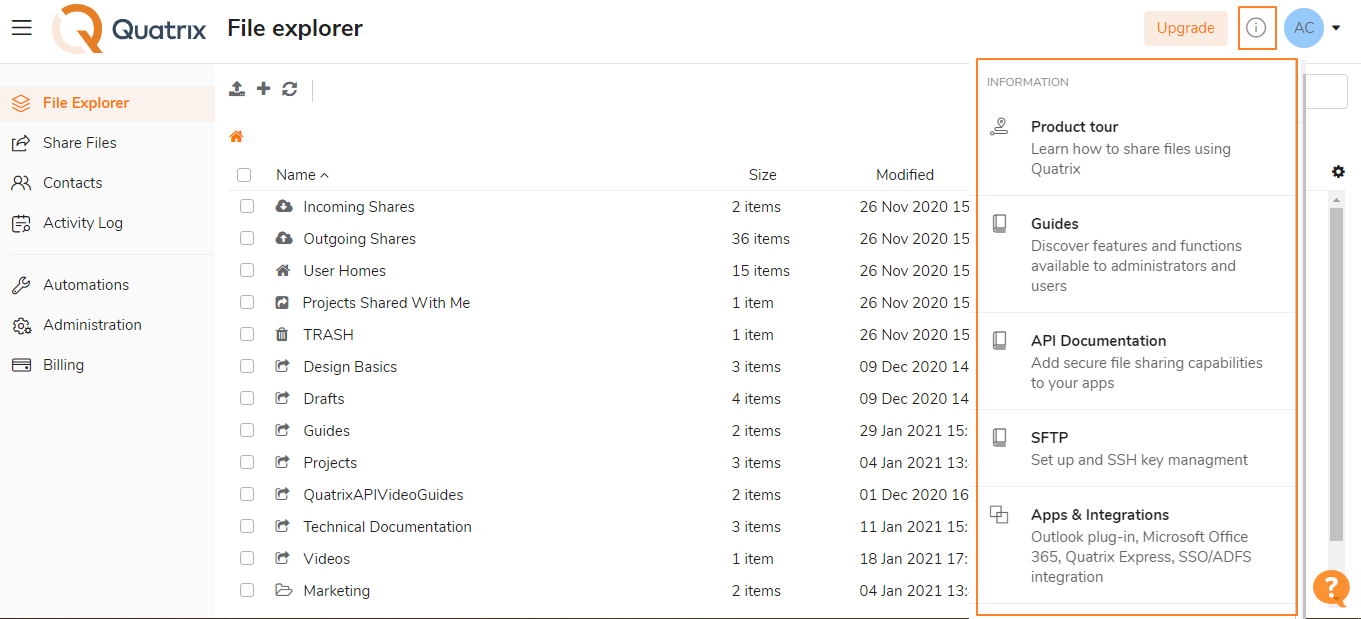
Task: Click the Outgoing Shares cloud icon
Action: click(x=284, y=239)
